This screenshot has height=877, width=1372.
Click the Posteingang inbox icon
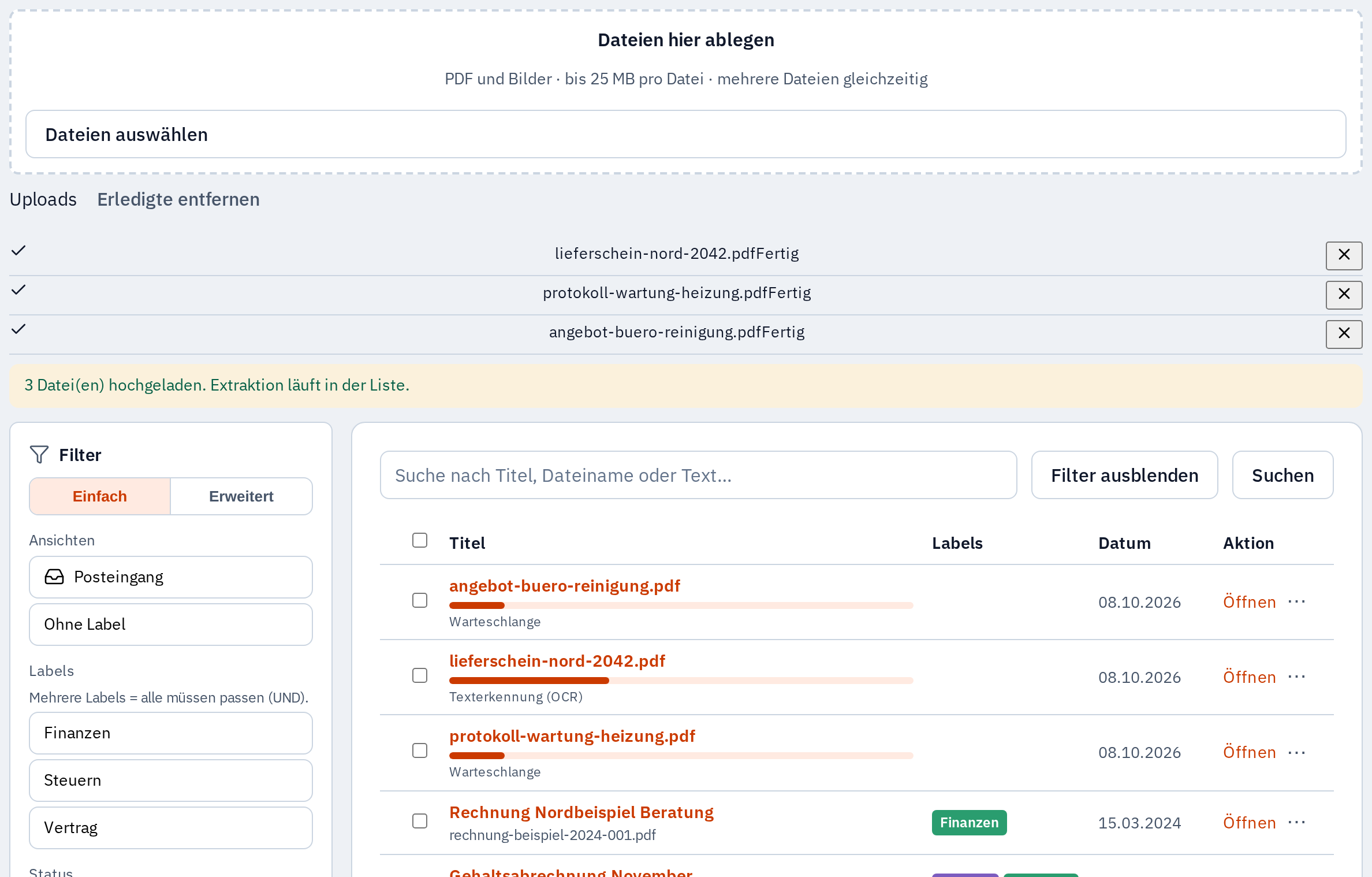pos(54,577)
